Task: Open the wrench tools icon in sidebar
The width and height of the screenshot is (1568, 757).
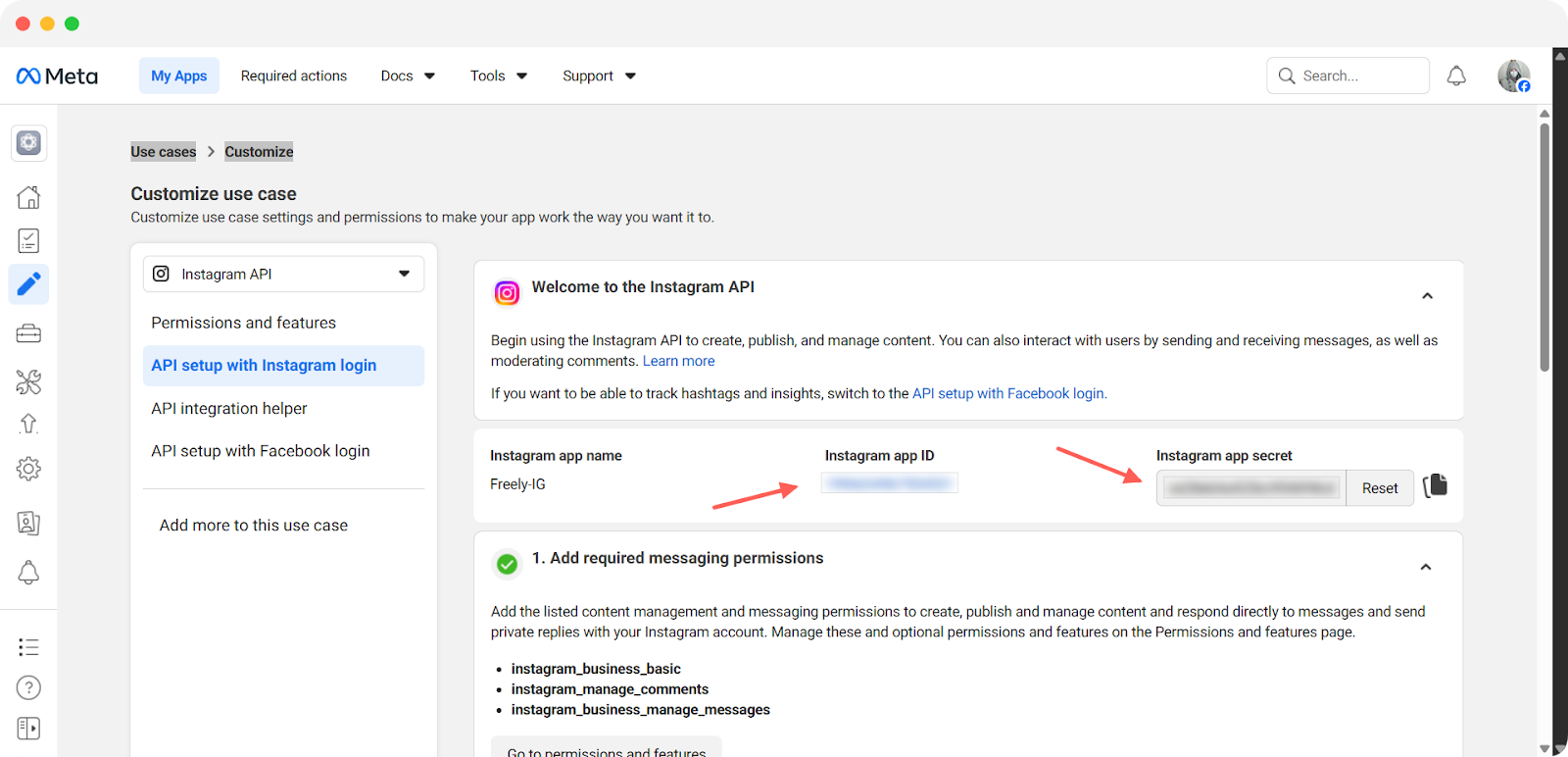Action: tap(28, 381)
